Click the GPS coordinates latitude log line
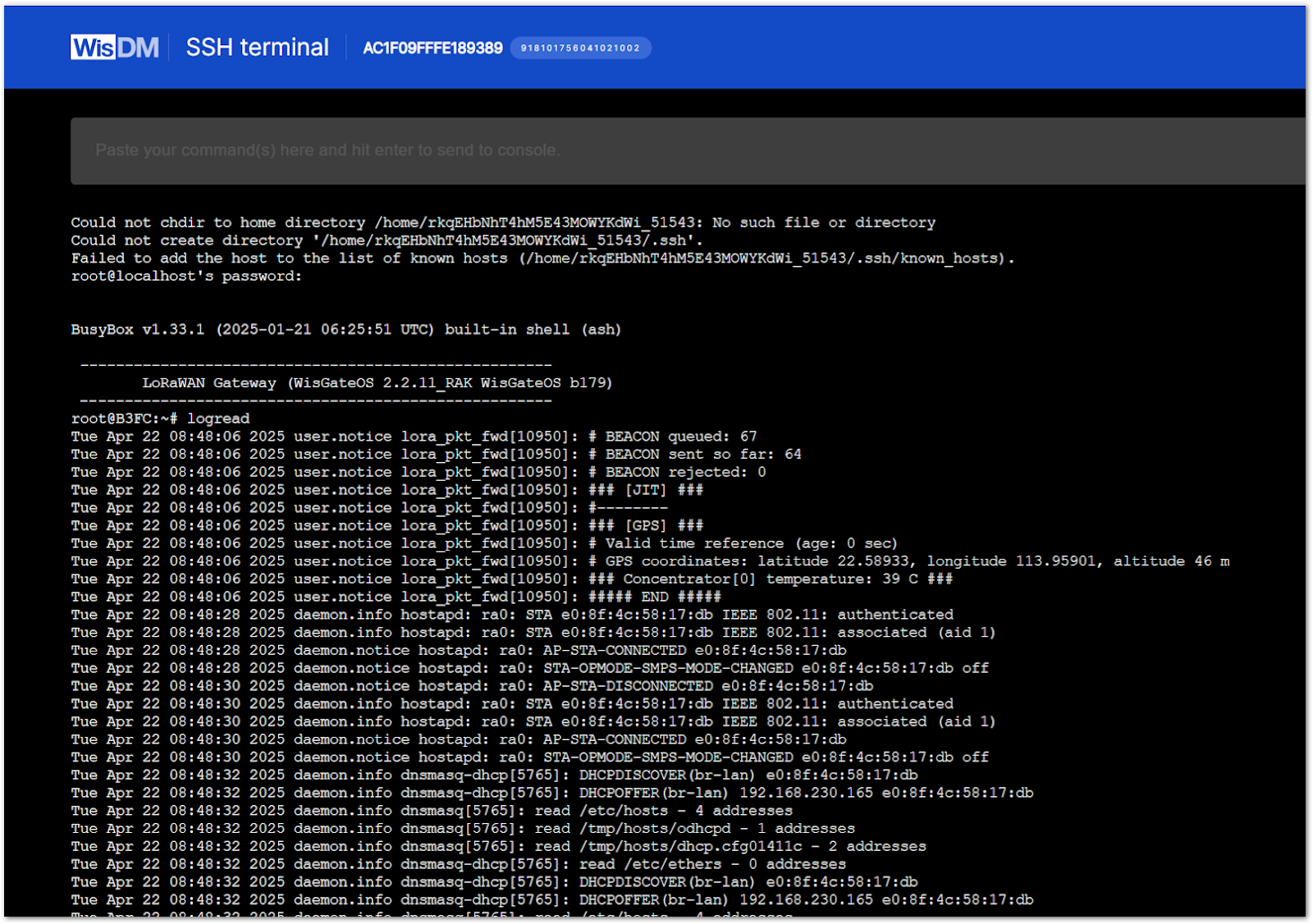This screenshot has width=1313, height=924. [649, 561]
